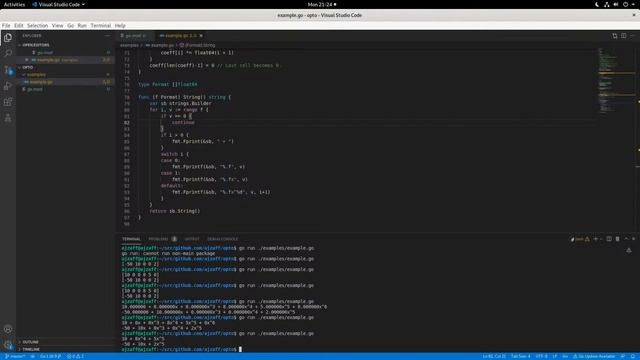The height and width of the screenshot is (360, 640).
Task: Switch to the Terminal panel tab
Action: pos(131,239)
